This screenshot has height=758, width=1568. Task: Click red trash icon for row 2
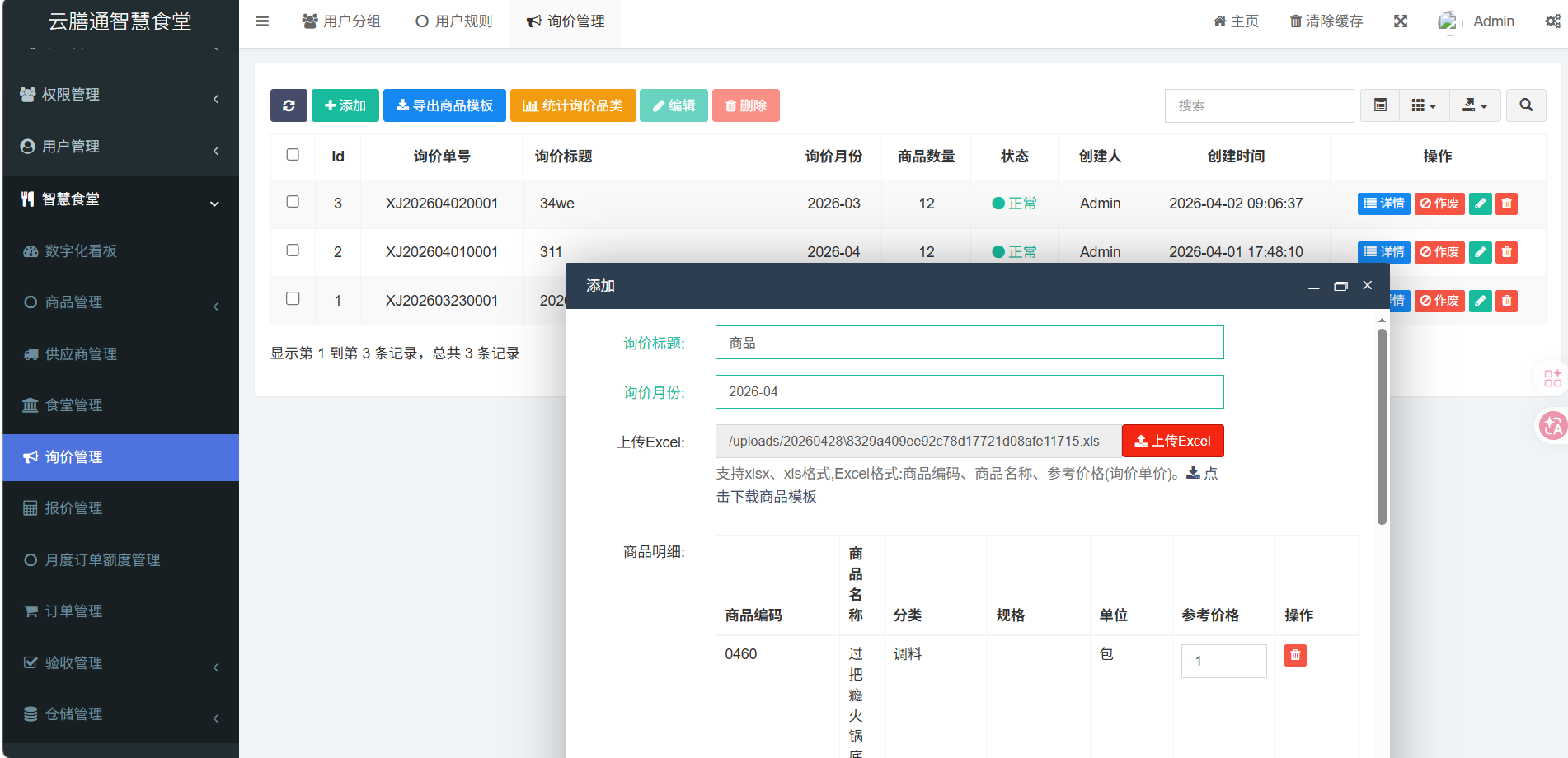(x=1506, y=252)
